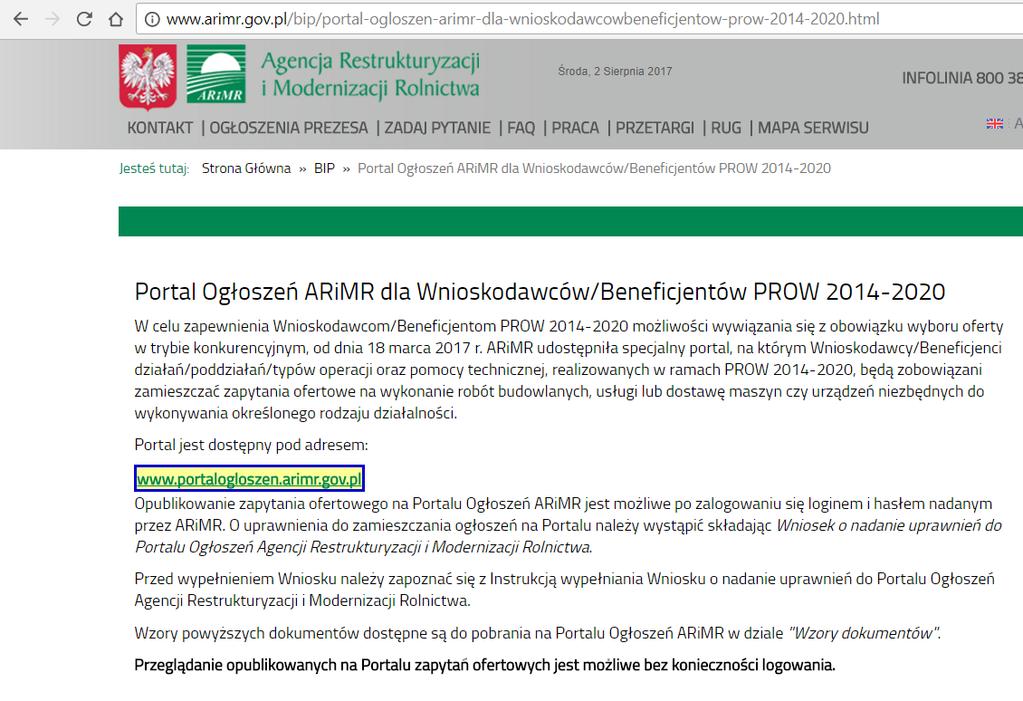Viewport: 1023px width, 701px height.
Task: Click 'Portal jest dostępny pod adresem:' text
Action: (251, 445)
